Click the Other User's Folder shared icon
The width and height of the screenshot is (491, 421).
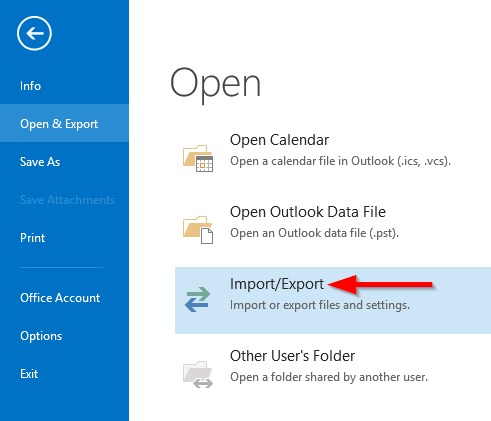[198, 374]
